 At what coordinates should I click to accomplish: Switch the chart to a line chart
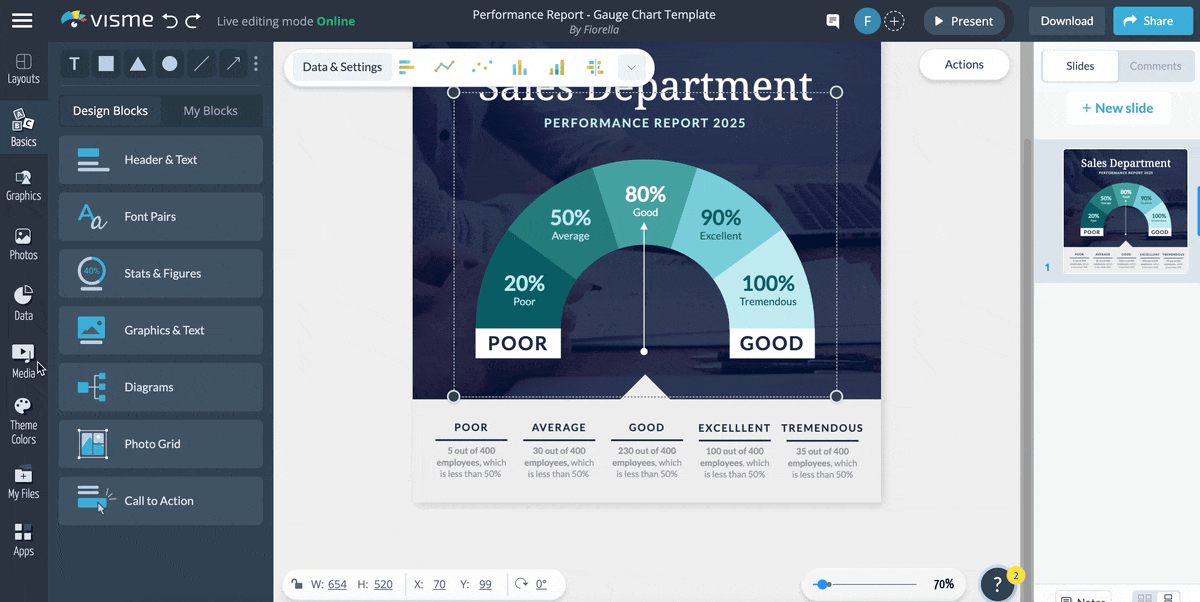coord(444,65)
